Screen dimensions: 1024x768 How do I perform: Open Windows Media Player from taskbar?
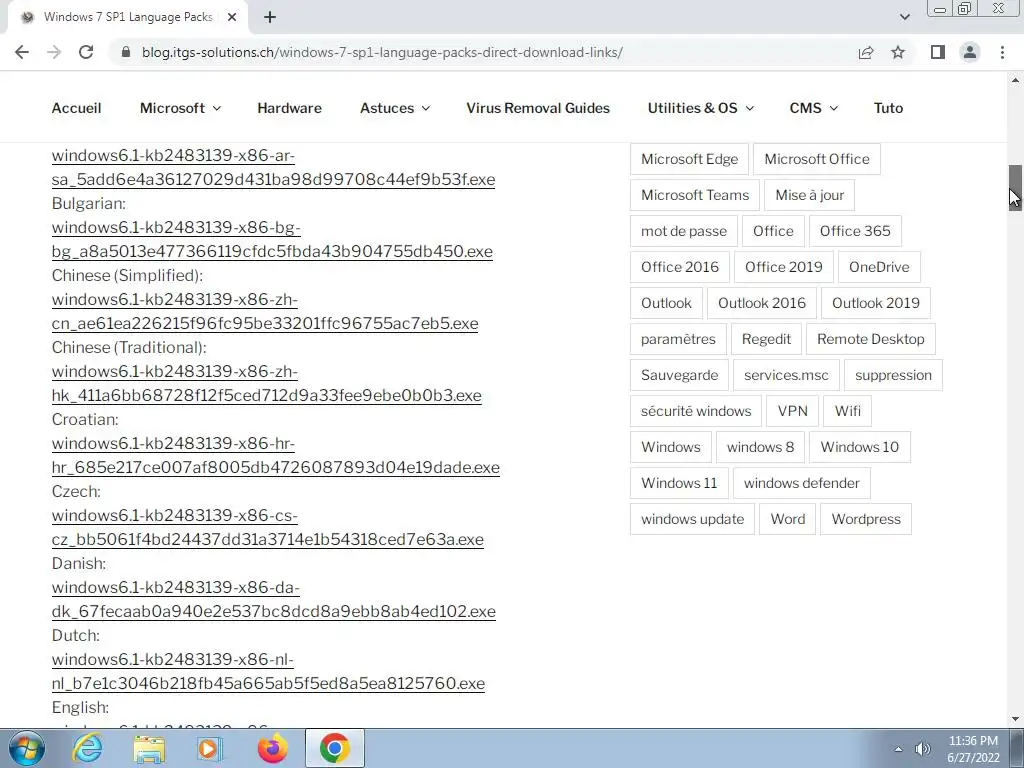pos(210,748)
